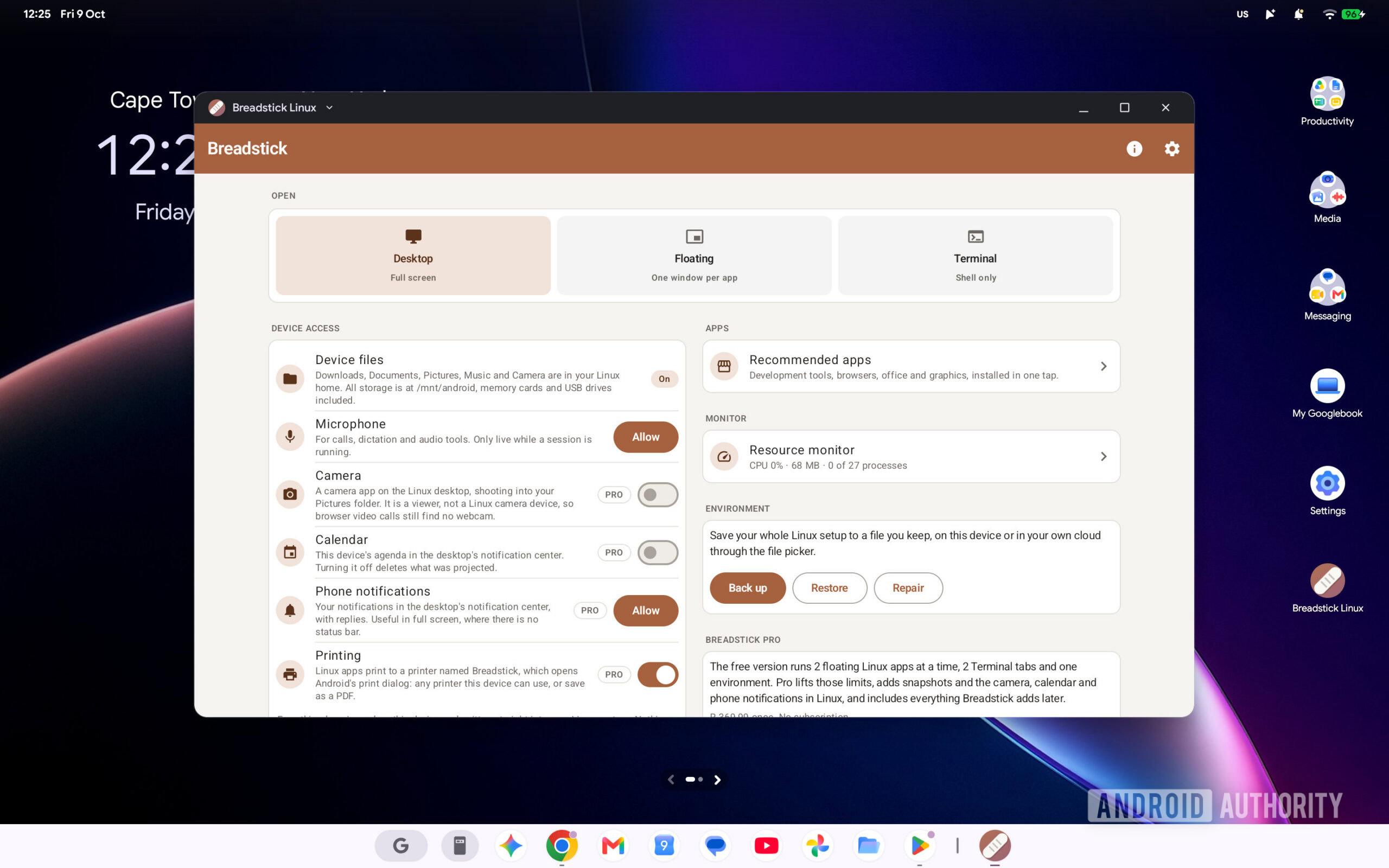
Task: Click the Calendar row icon
Action: 290,552
